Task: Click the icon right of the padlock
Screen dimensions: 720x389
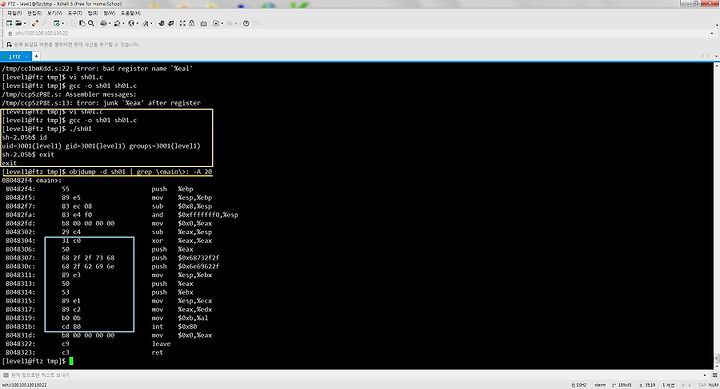Action: tap(203, 23)
